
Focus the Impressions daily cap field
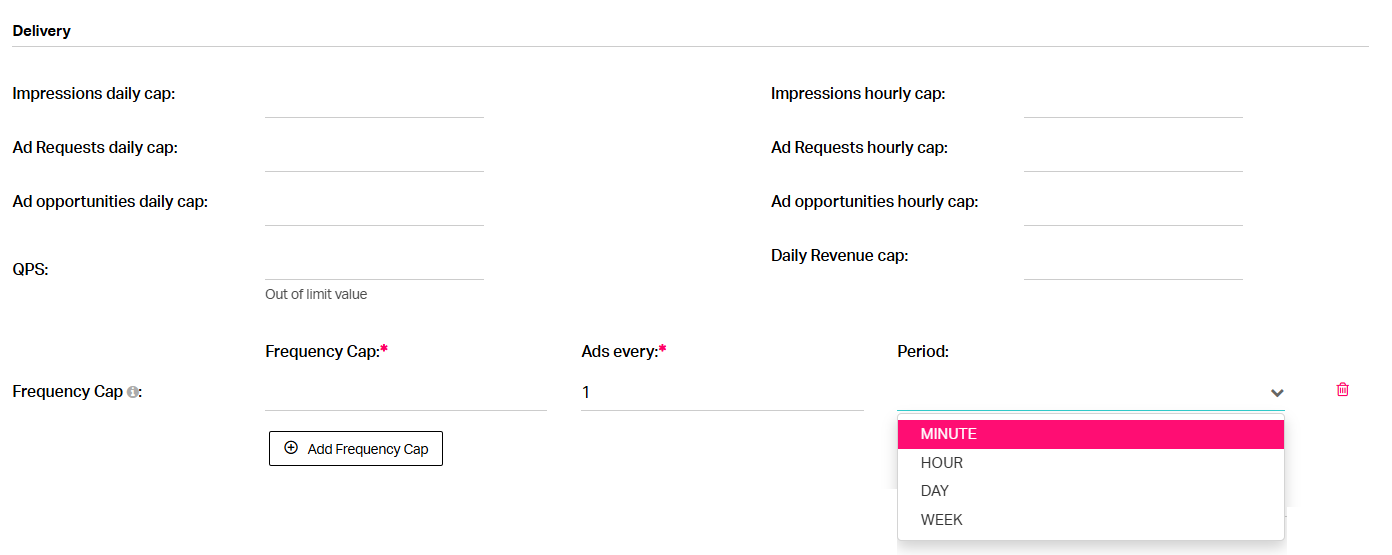[374, 100]
